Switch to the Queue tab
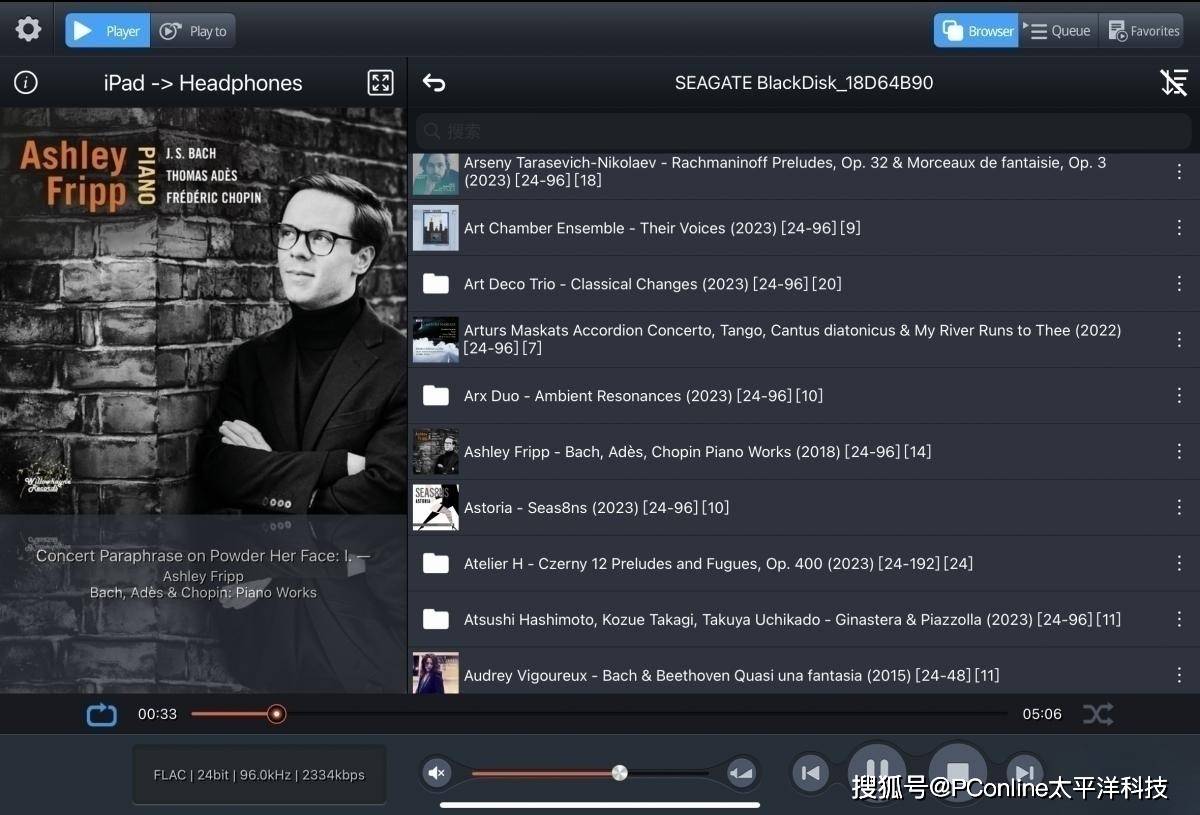Image resolution: width=1200 pixels, height=815 pixels. pos(1059,31)
